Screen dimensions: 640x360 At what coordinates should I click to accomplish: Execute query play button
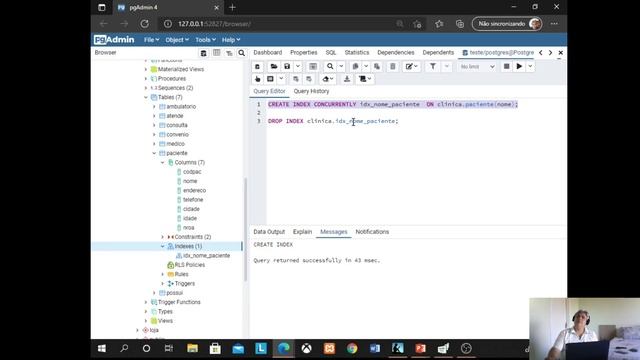519,67
